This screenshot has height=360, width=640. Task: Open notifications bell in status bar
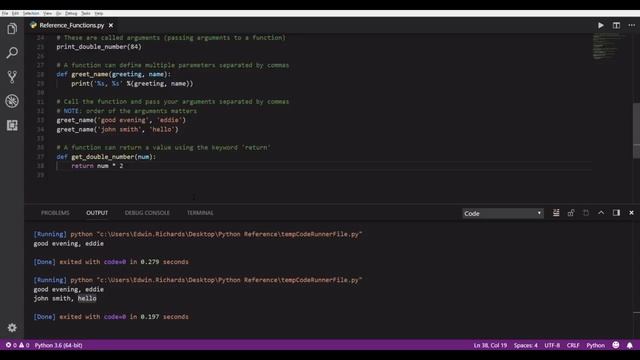pos(630,345)
